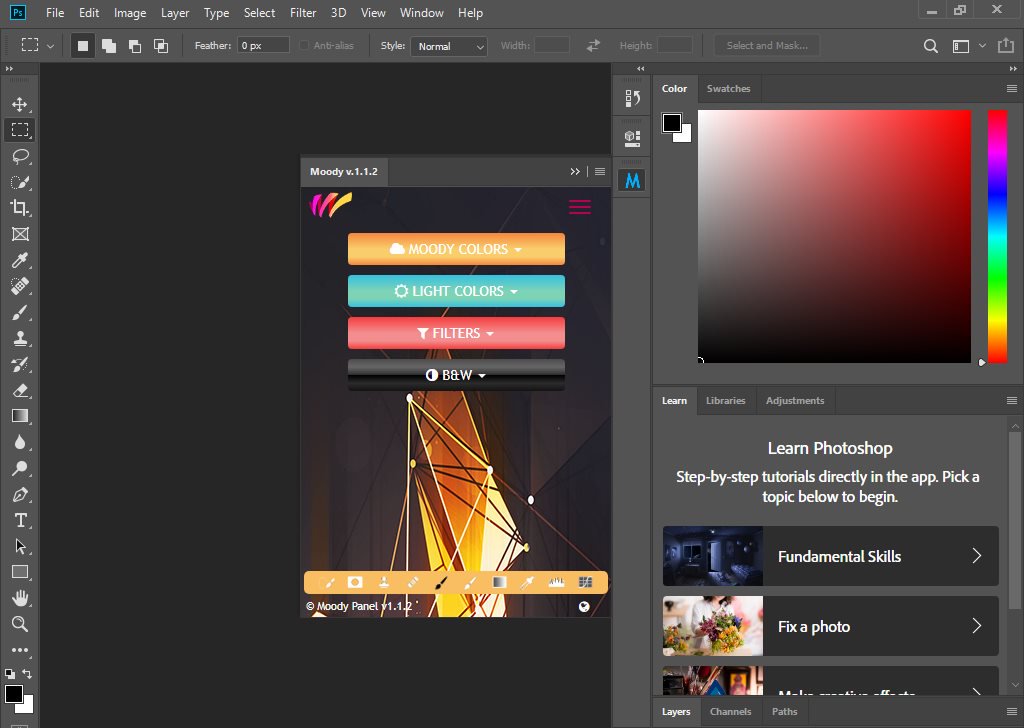Select the gradient icon in the Moody toolbar
The image size is (1024, 728).
(x=498, y=581)
